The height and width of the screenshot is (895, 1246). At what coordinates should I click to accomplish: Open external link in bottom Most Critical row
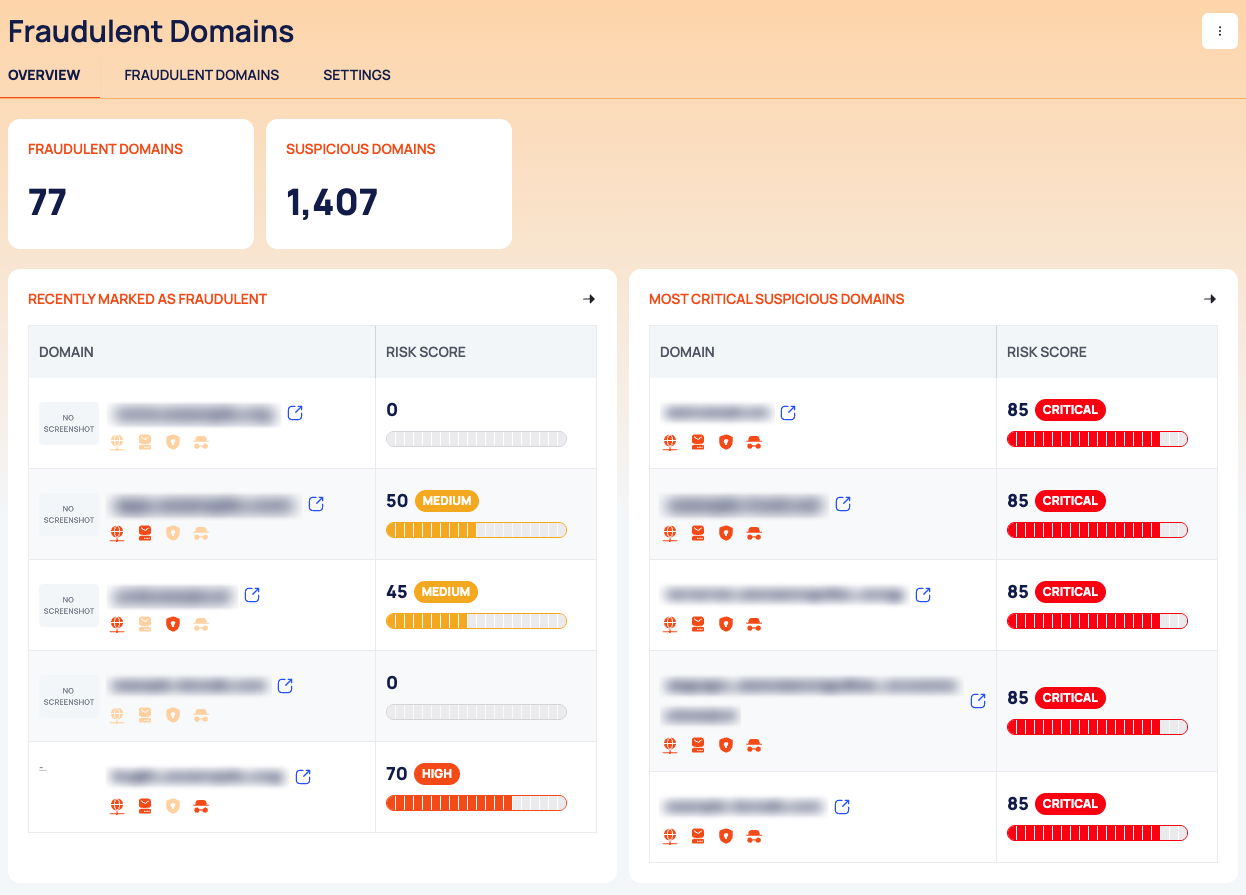(x=842, y=807)
